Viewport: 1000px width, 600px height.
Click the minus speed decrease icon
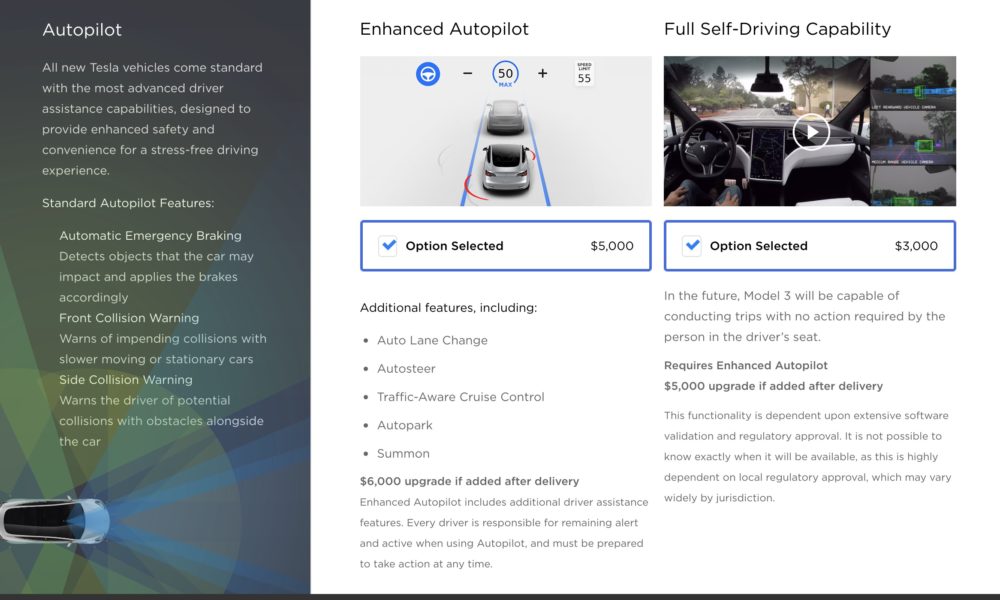(x=467, y=73)
